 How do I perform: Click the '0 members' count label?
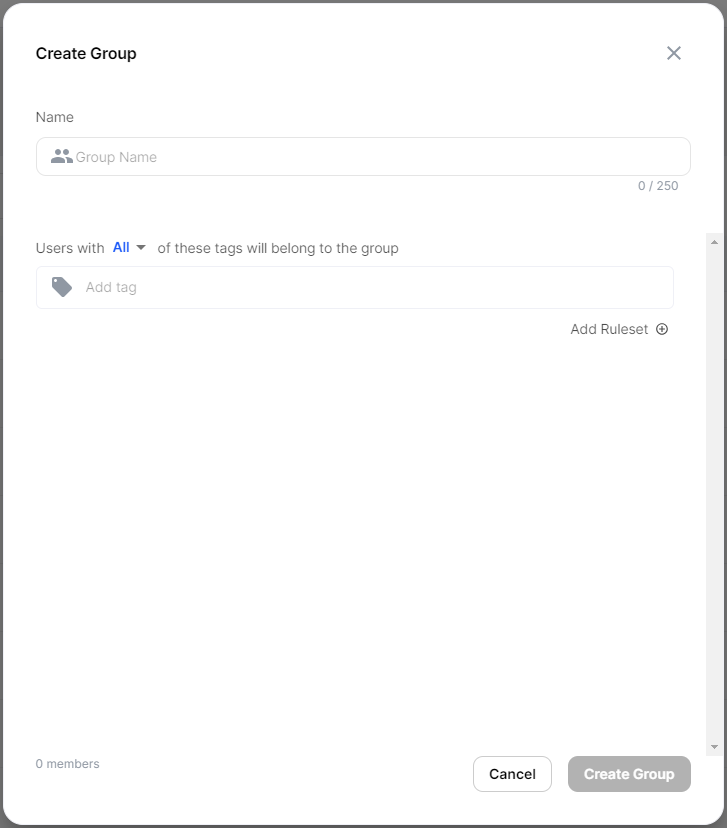coord(68,764)
